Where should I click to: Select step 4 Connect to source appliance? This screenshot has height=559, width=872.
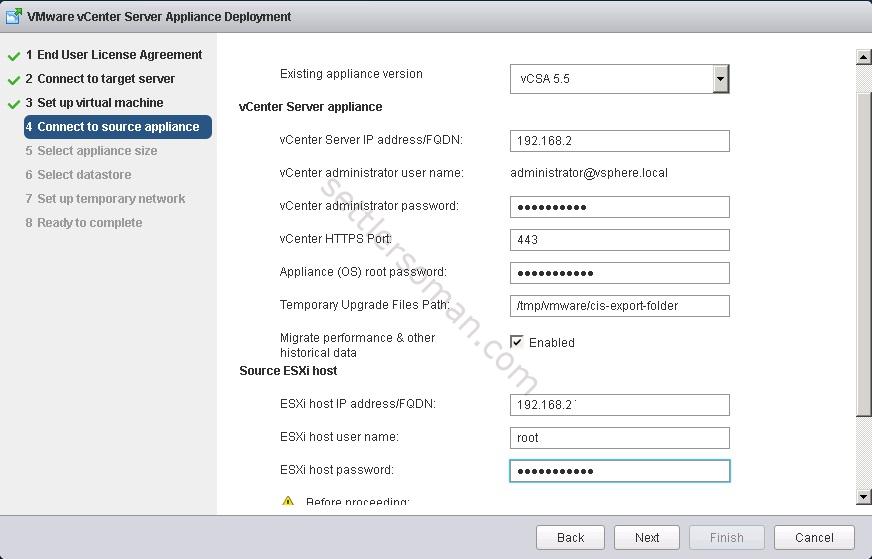118,127
